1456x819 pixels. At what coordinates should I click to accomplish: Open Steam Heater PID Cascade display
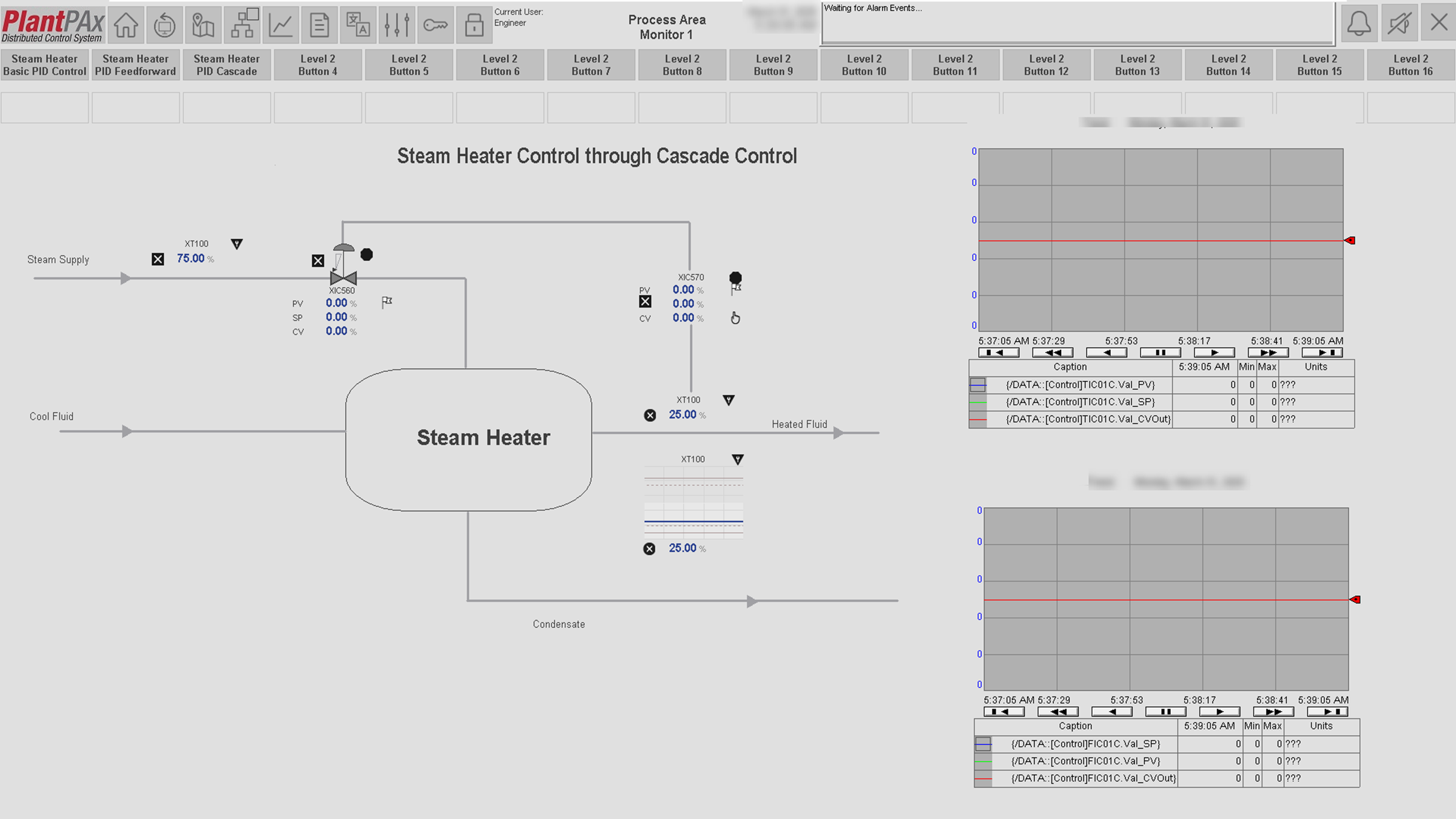click(227, 65)
